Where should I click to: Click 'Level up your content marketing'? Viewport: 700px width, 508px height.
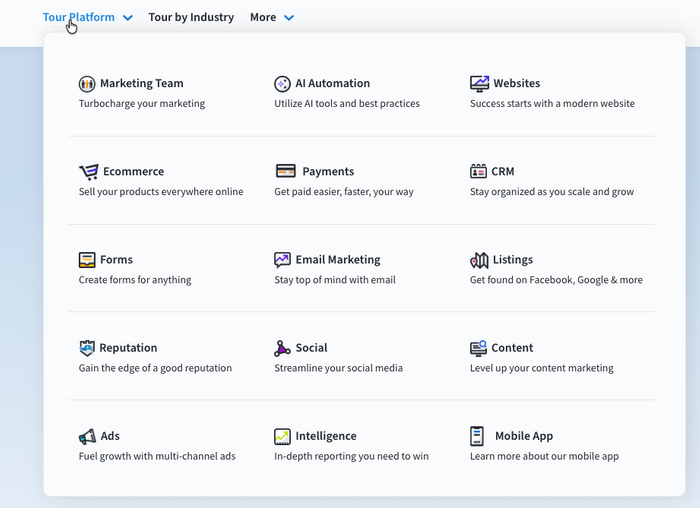542,368
